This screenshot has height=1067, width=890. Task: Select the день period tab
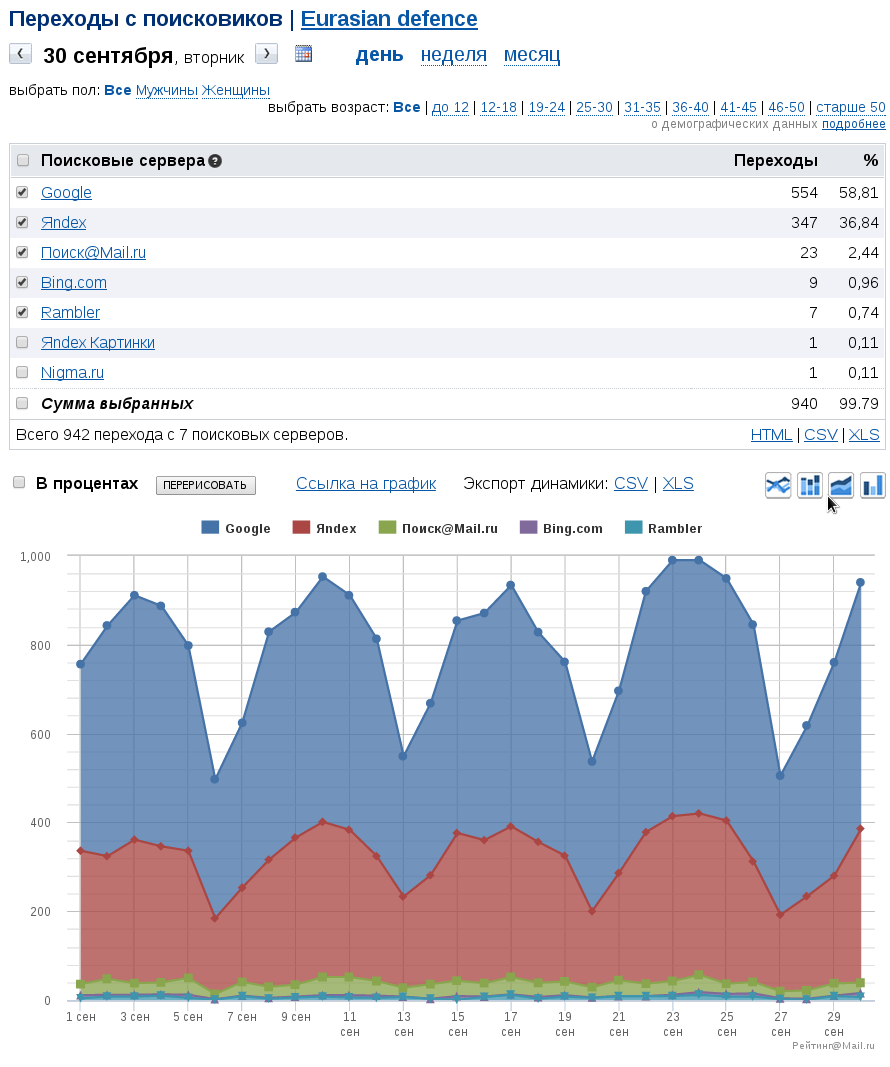tap(379, 54)
